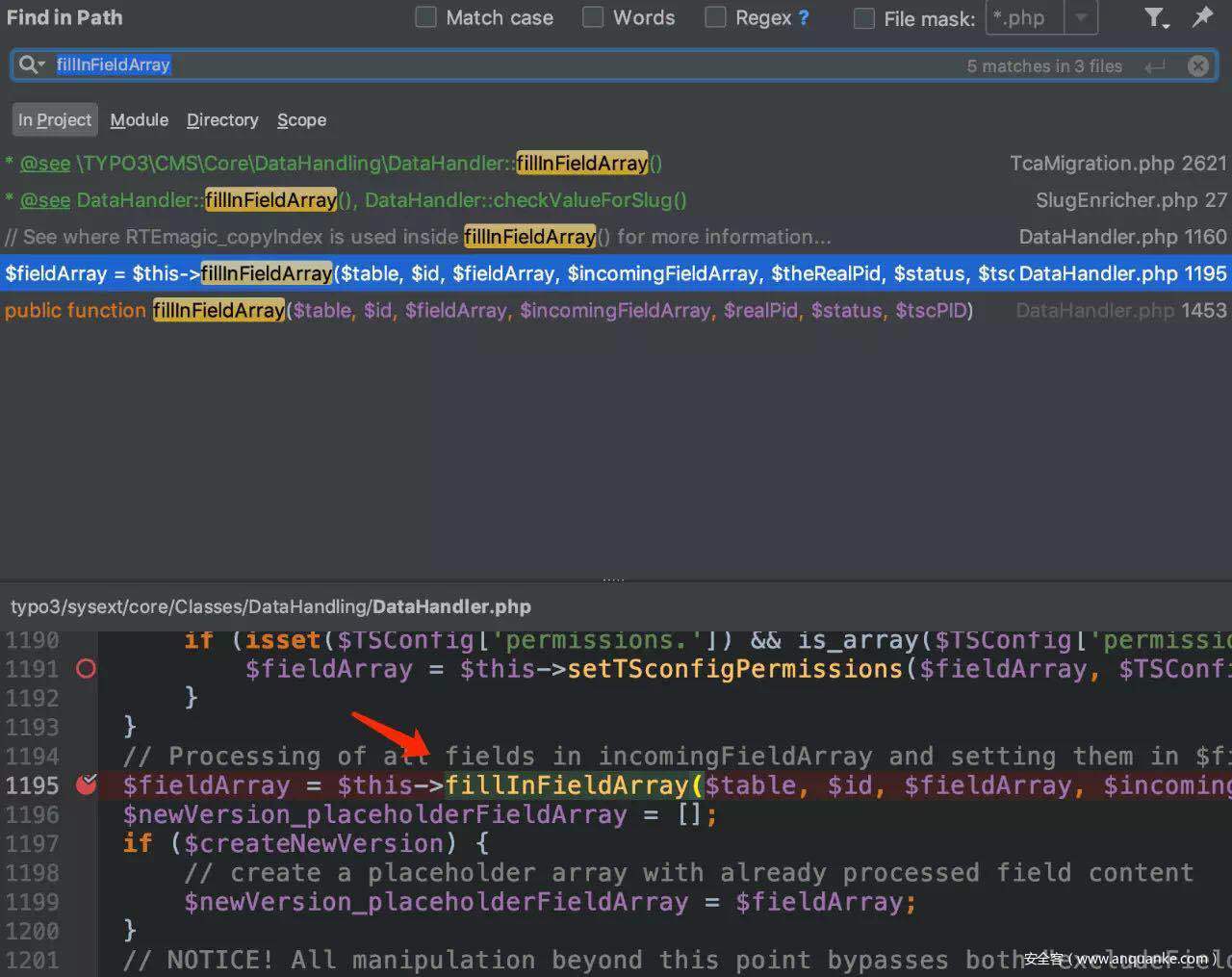Image resolution: width=1232 pixels, height=977 pixels.
Task: Click the filter icon in Find in Path
Action: [x=1154, y=17]
